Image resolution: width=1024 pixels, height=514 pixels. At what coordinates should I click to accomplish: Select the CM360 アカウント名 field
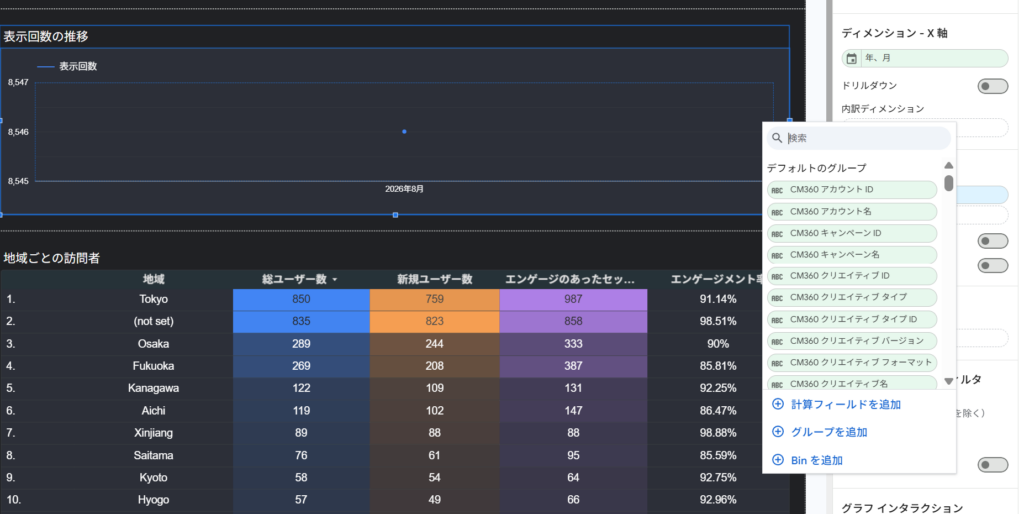[x=852, y=212]
